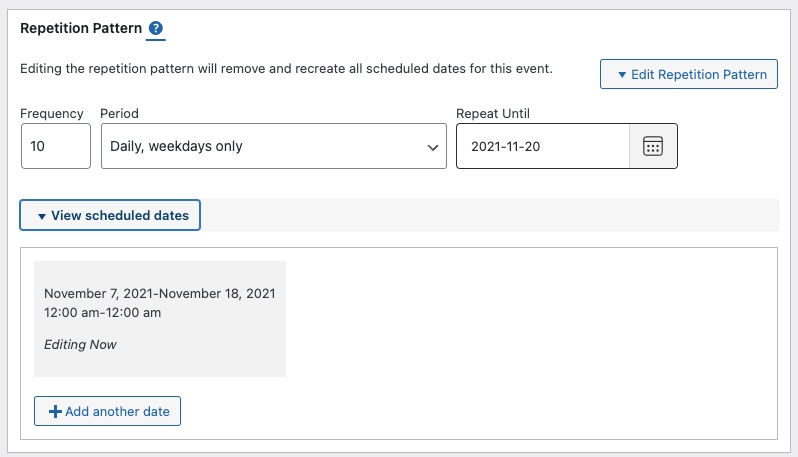This screenshot has height=457, width=798.
Task: Open the calendar date picker icon
Action: pyautogui.click(x=652, y=146)
